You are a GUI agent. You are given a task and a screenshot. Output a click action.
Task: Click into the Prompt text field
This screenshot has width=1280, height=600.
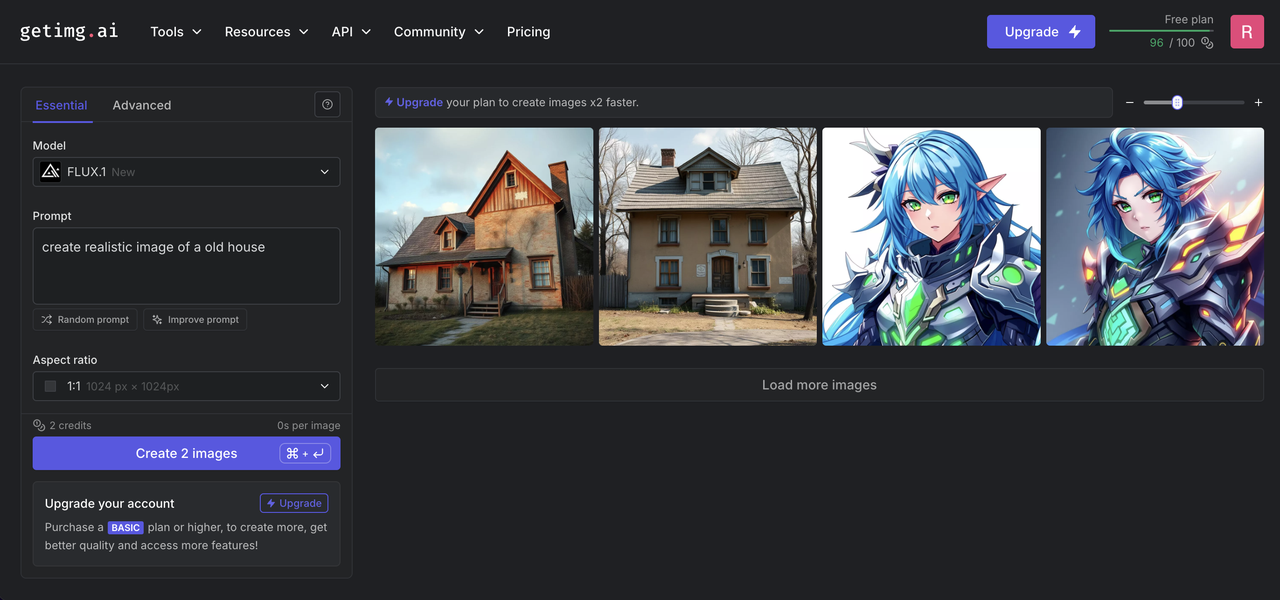click(186, 266)
